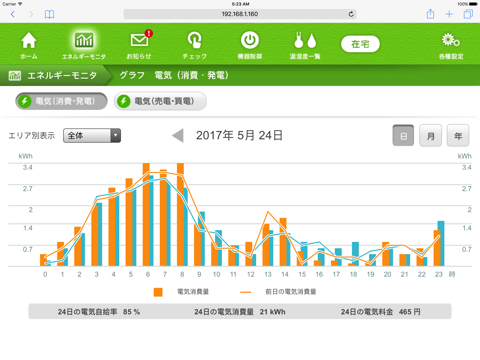Screen dimensions: 480x360
Task: Toggle the 在宅 home status button
Action: 360,44
